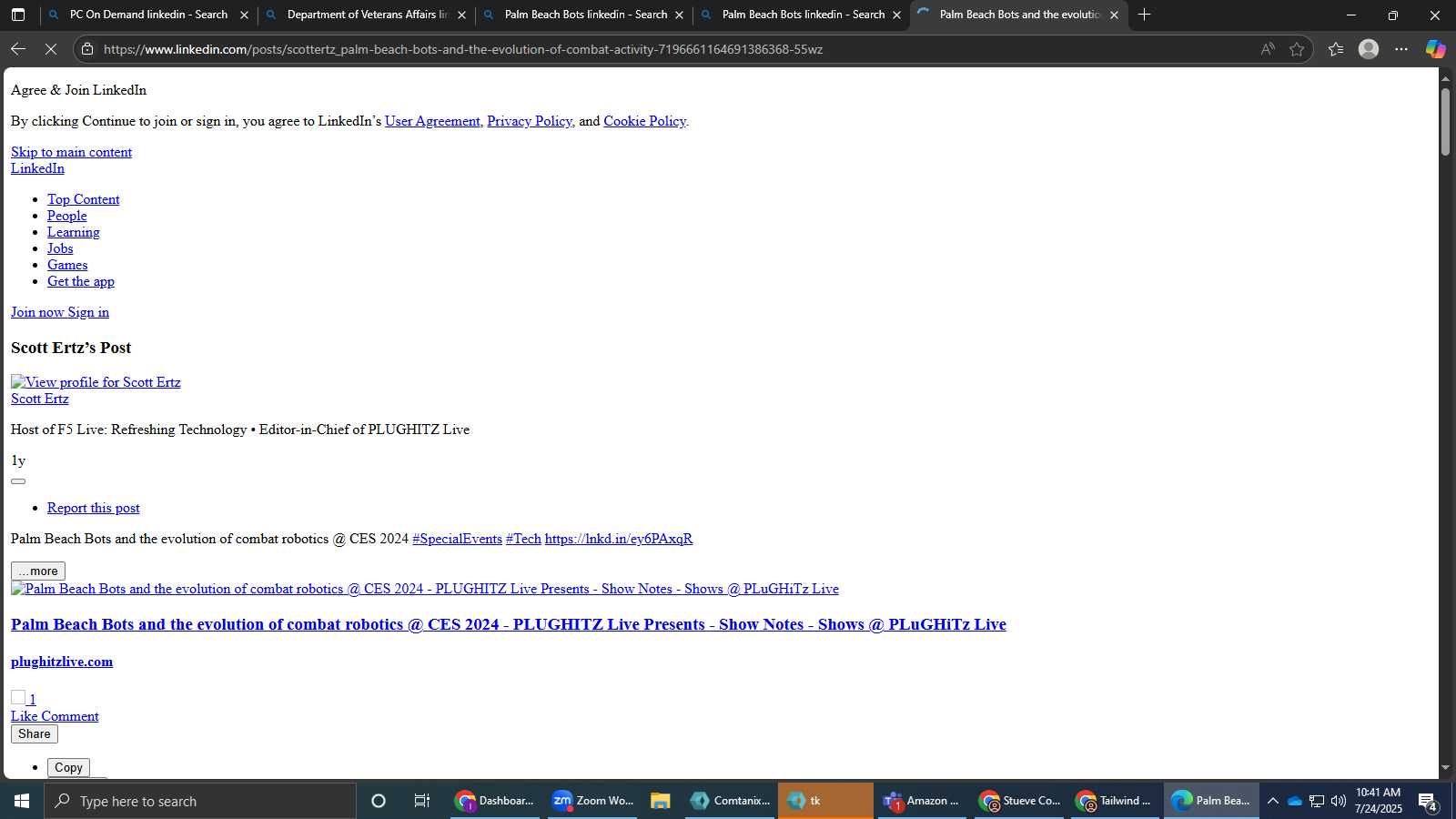This screenshot has height=819, width=1456.
Task: Switch to Department of Veterans Affairs tab
Action: click(x=367, y=15)
